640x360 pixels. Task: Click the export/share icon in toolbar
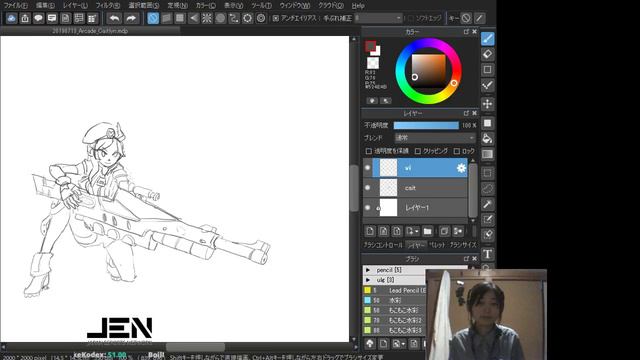point(25,18)
